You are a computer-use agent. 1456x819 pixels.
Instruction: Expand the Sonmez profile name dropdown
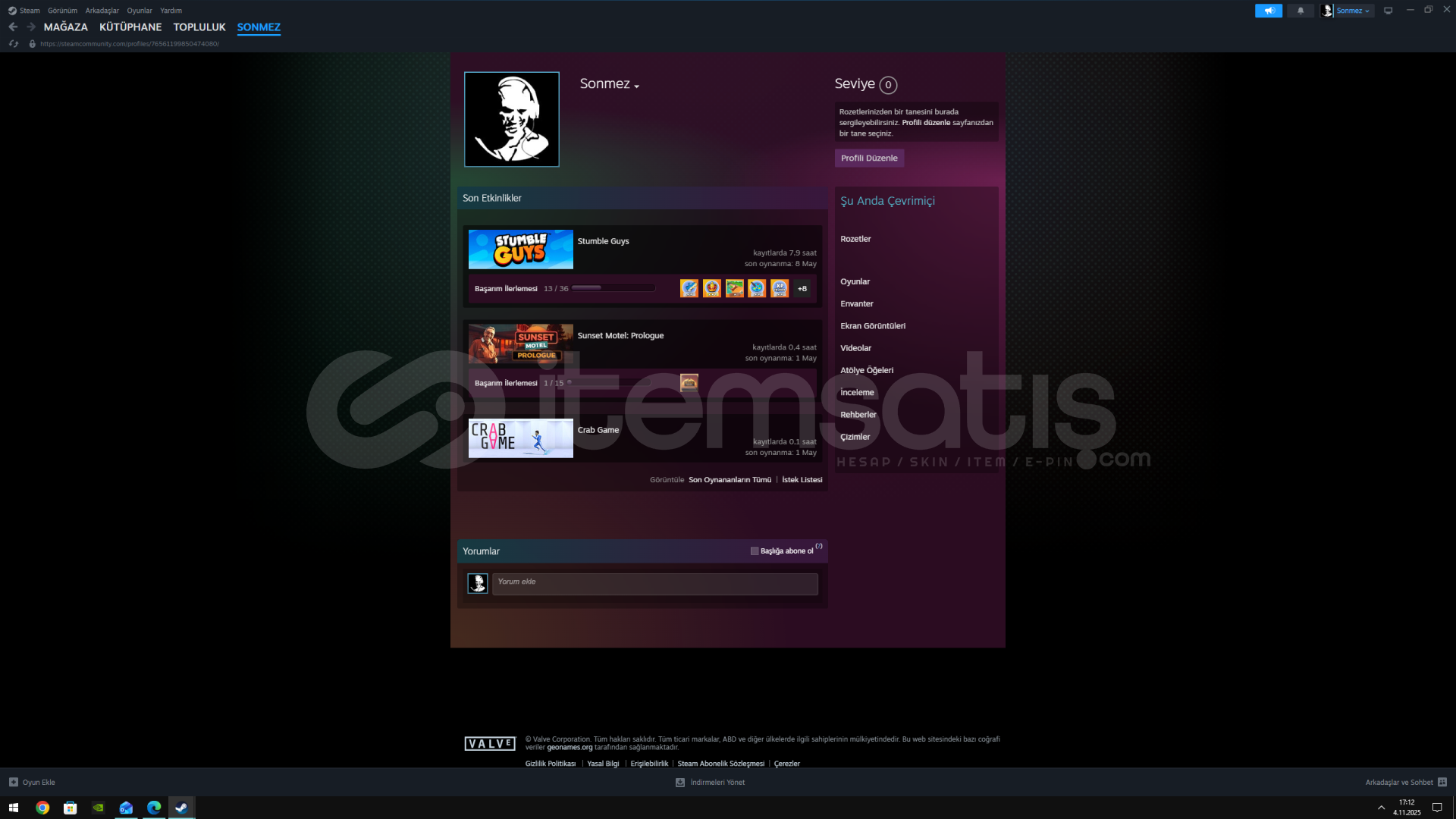point(636,86)
